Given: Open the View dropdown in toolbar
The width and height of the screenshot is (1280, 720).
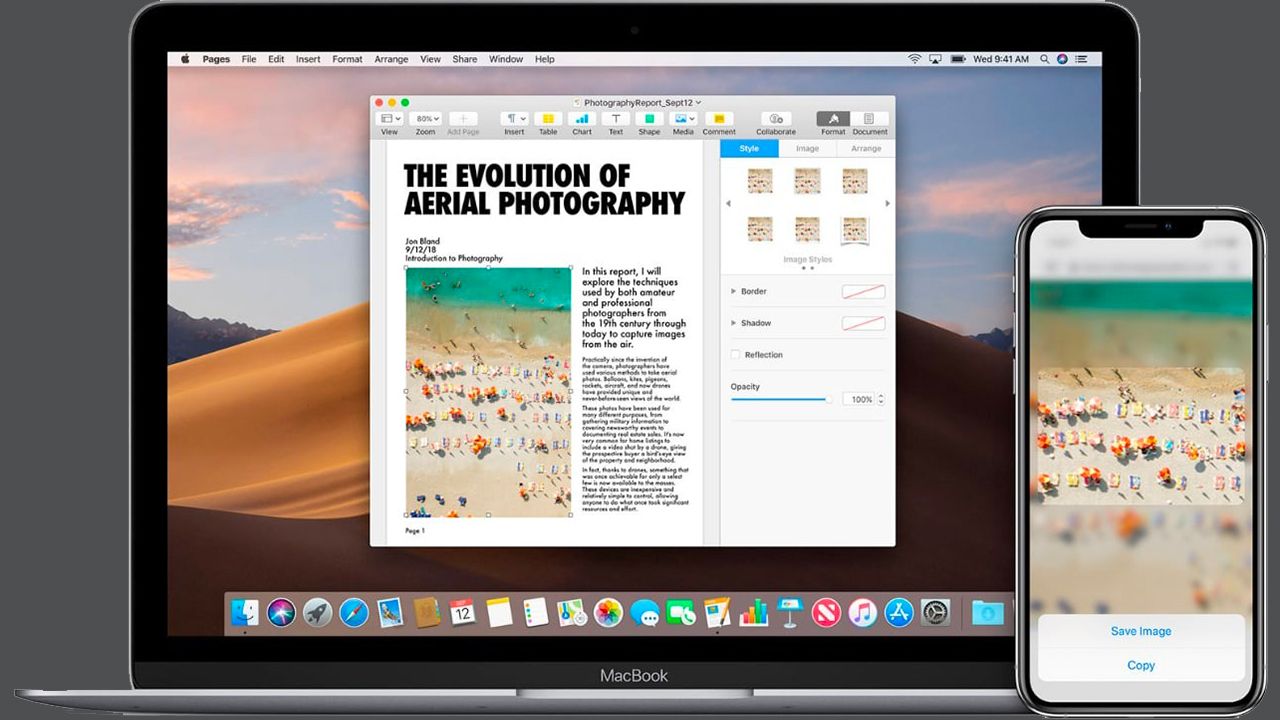Looking at the screenshot, I should point(389,118).
